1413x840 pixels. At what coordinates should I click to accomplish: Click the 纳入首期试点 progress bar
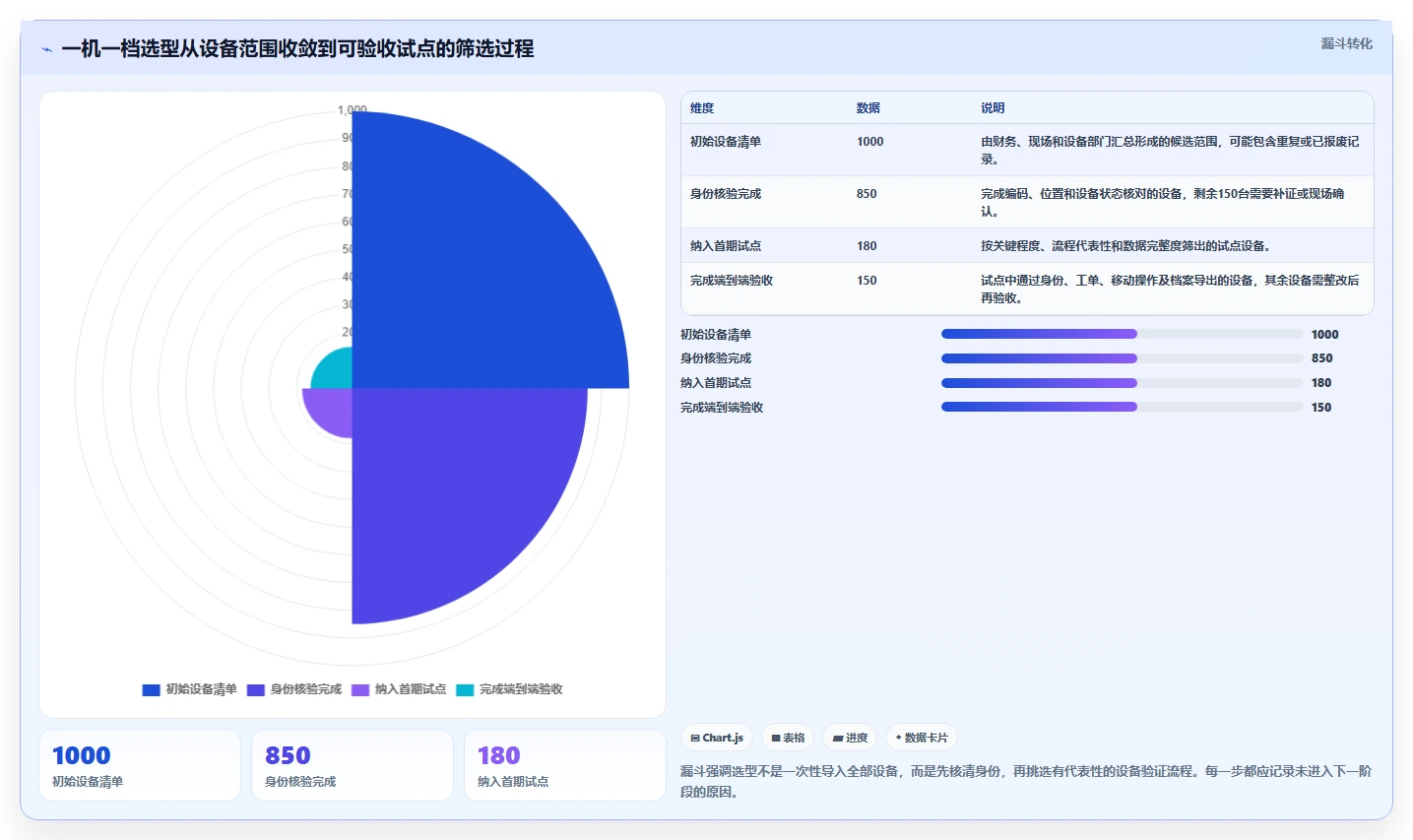(1122, 383)
